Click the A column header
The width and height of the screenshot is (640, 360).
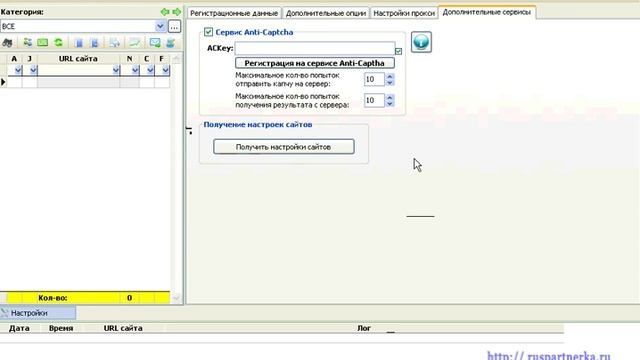click(x=14, y=59)
